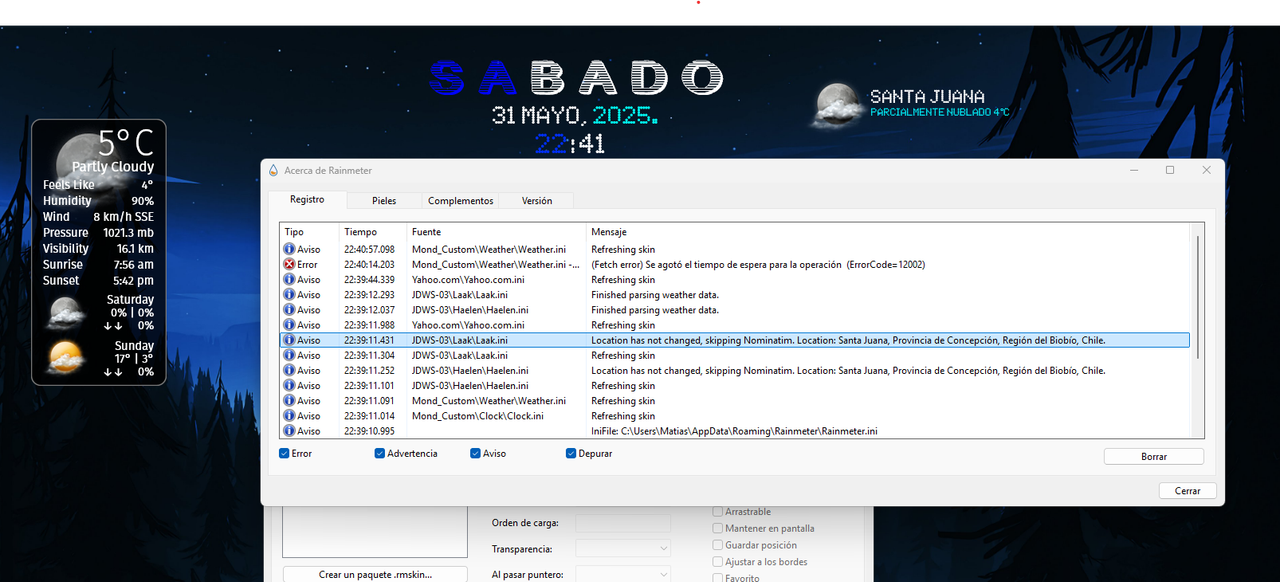Click the Orden de carga input field
Viewport: 1280px width, 582px height.
pyautogui.click(x=623, y=523)
